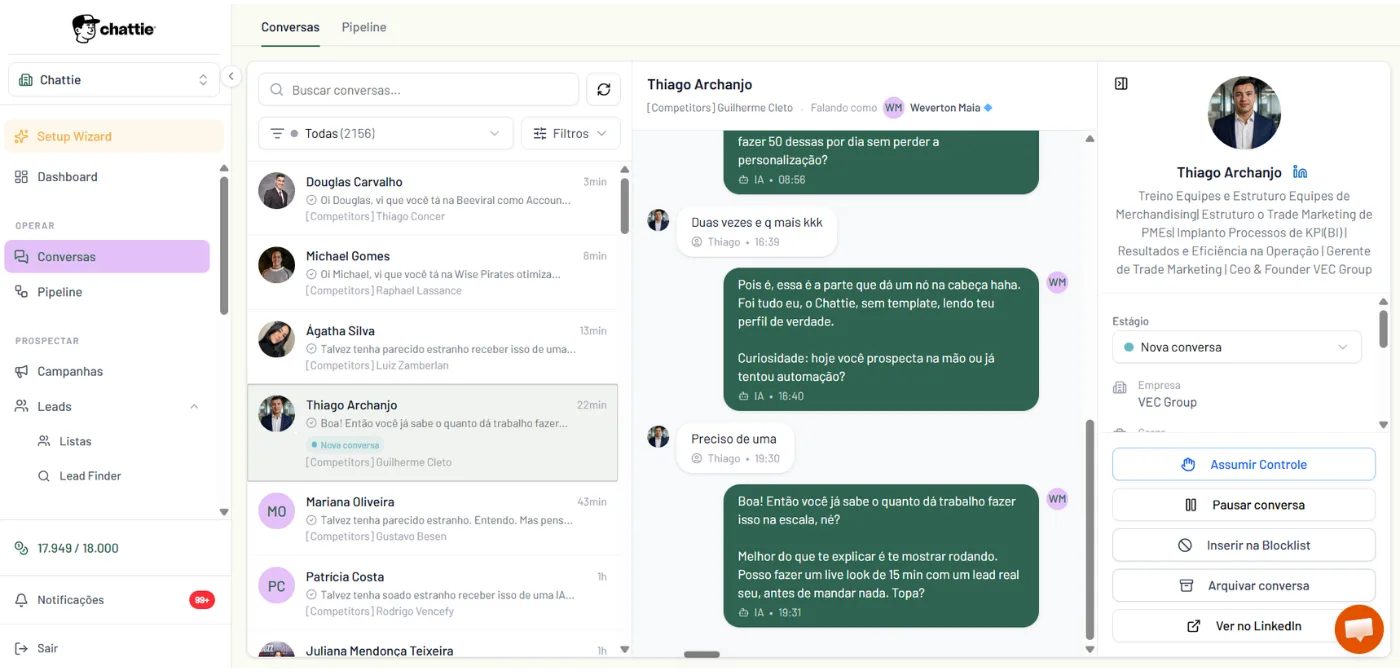Image resolution: width=1400 pixels, height=672 pixels.
Task: Open Patricia Costa conversation
Action: [x=432, y=593]
